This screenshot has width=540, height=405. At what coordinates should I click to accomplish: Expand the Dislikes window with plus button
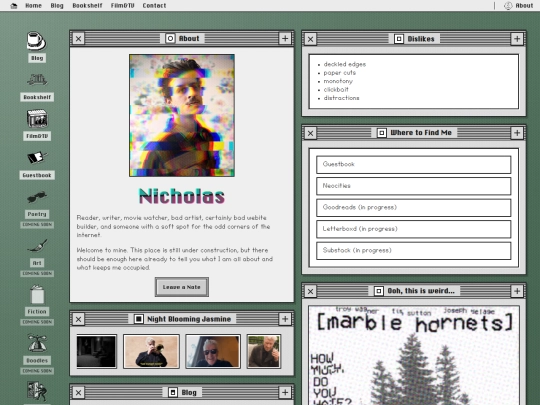coord(517,39)
